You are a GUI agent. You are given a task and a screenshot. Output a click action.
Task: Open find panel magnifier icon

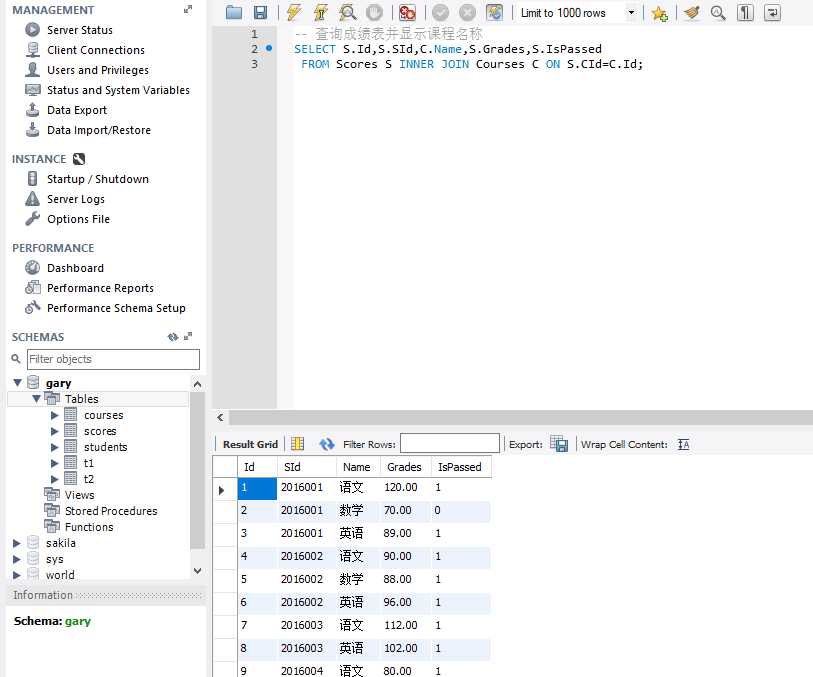click(x=718, y=12)
